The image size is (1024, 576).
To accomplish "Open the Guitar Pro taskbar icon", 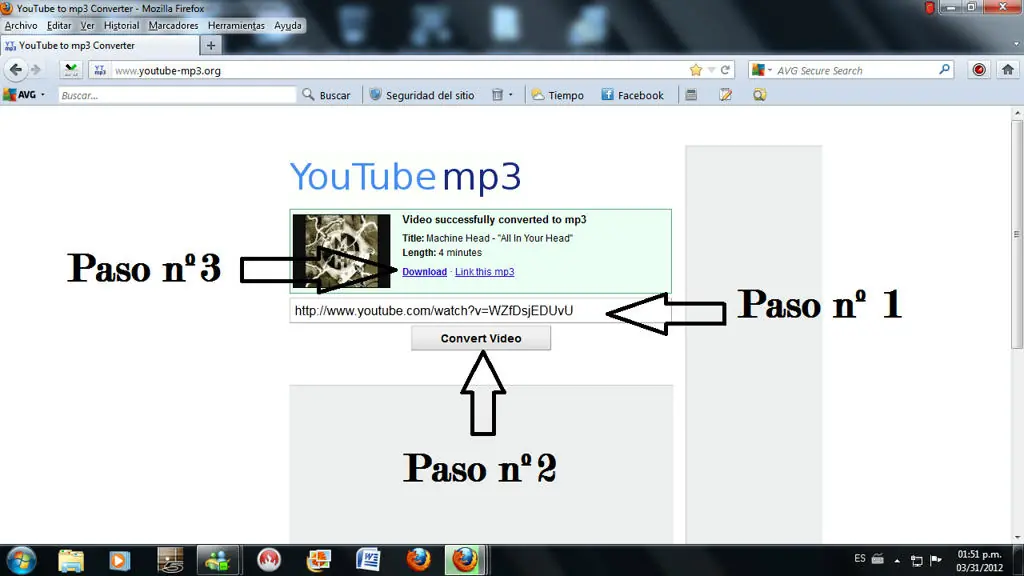I will click(170, 560).
